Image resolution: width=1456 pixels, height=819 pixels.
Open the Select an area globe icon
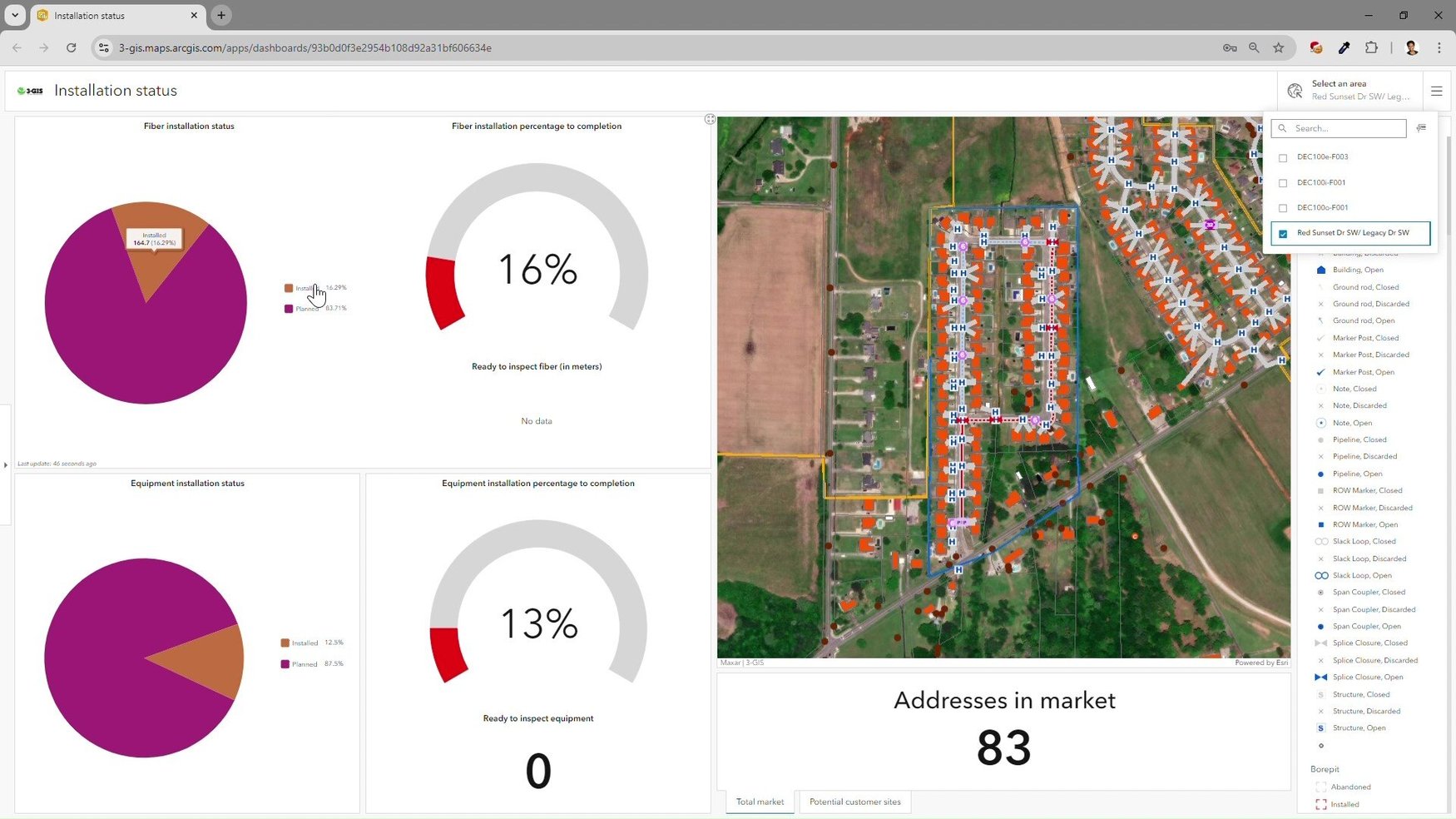pyautogui.click(x=1295, y=90)
